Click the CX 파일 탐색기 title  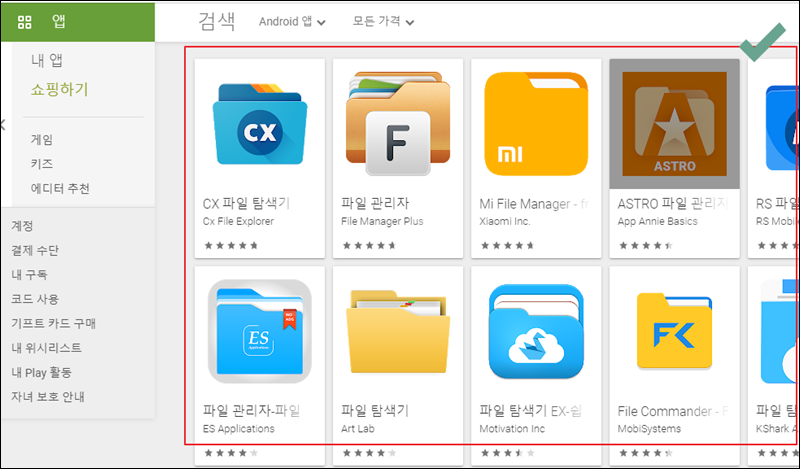[x=246, y=204]
